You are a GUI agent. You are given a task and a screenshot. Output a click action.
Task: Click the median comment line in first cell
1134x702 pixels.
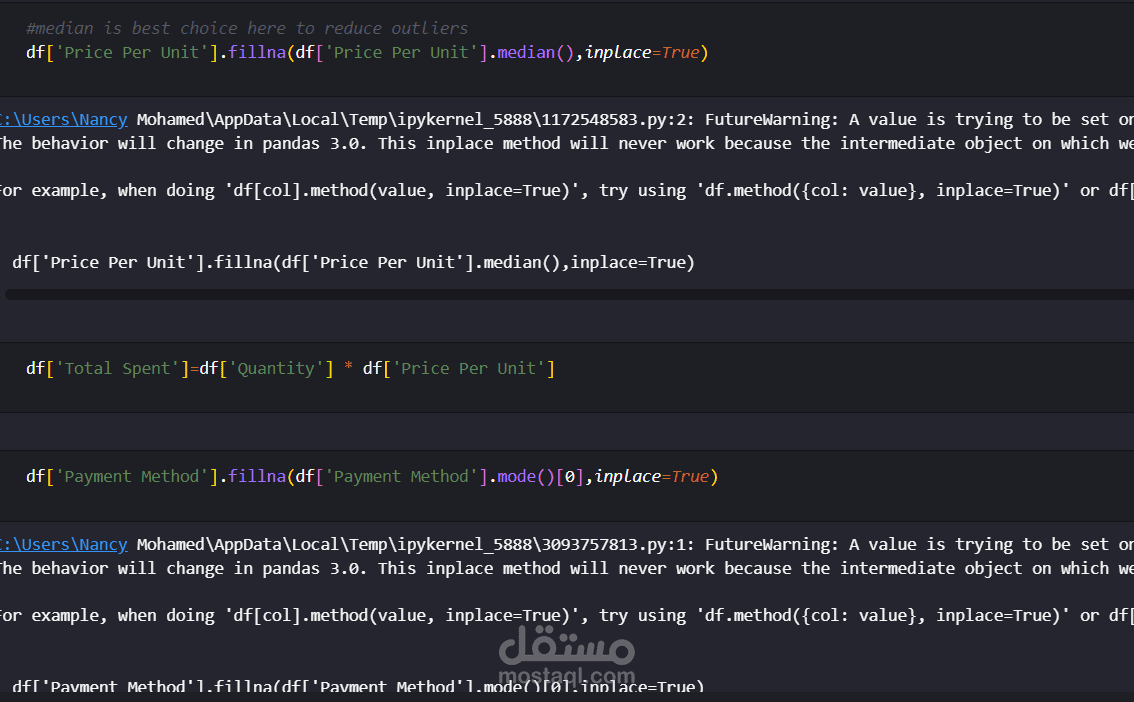[247, 28]
